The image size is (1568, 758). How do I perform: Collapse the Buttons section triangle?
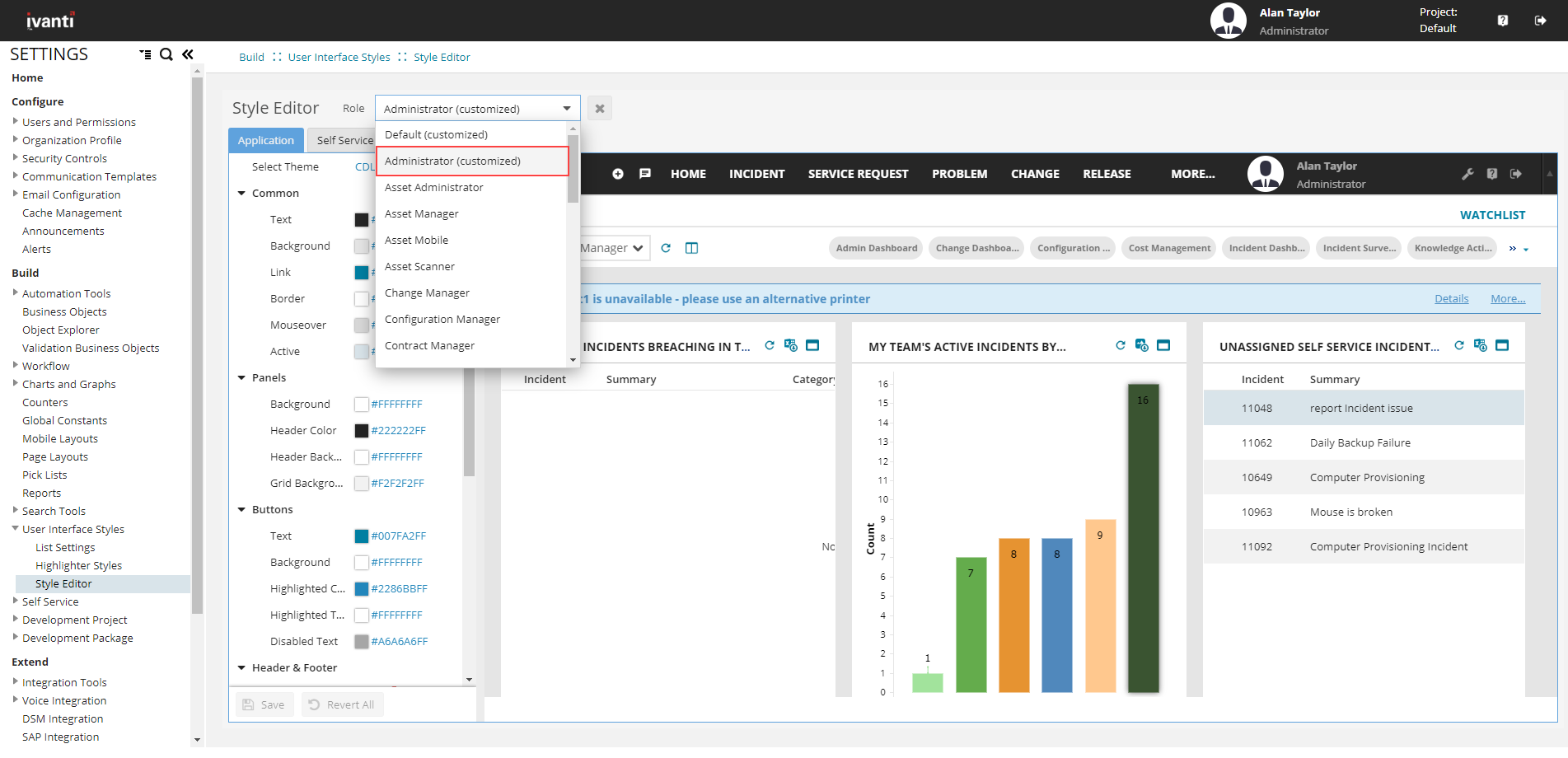click(242, 510)
